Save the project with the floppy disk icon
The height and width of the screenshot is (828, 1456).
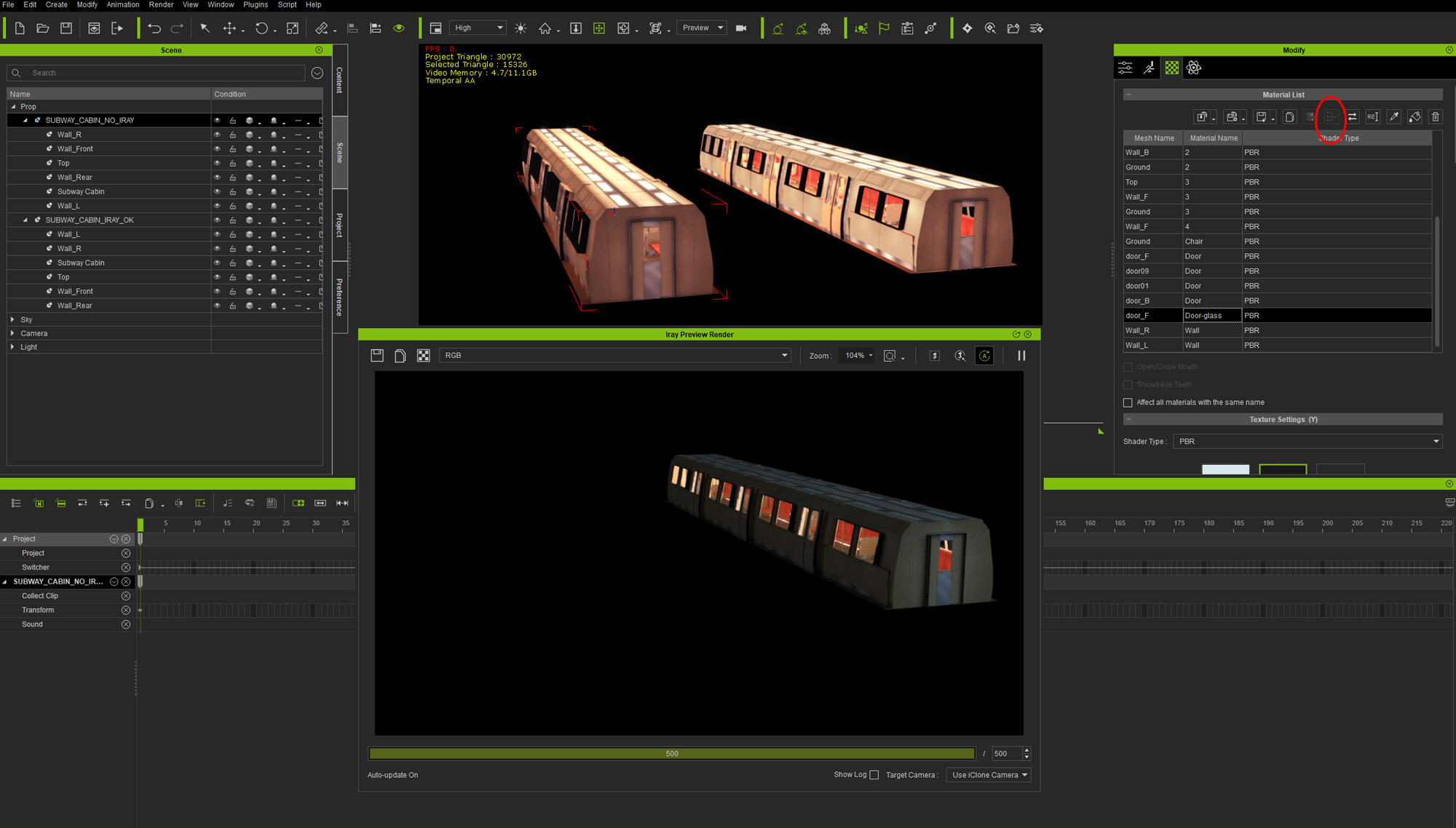66,28
